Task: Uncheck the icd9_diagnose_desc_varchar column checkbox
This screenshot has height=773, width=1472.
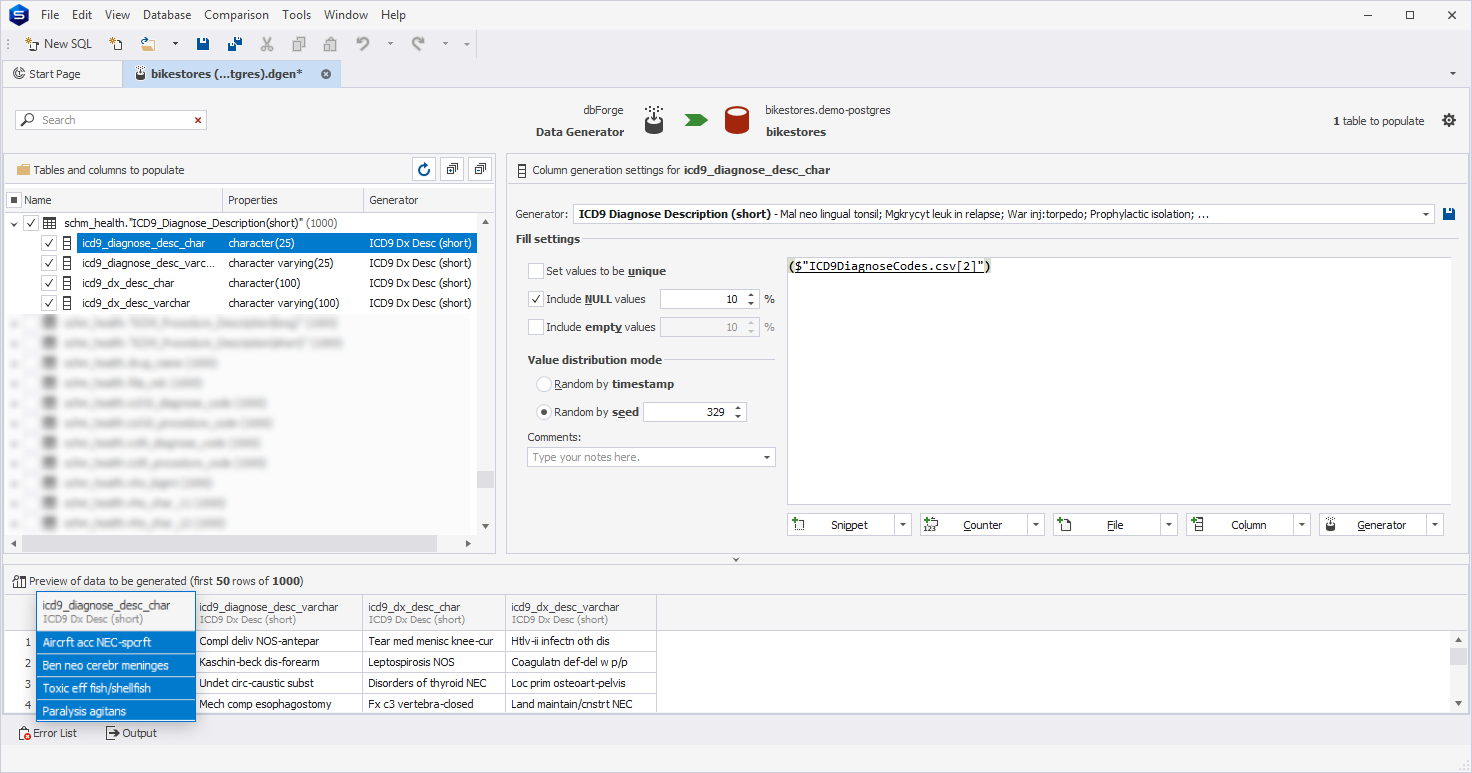Action: point(49,263)
